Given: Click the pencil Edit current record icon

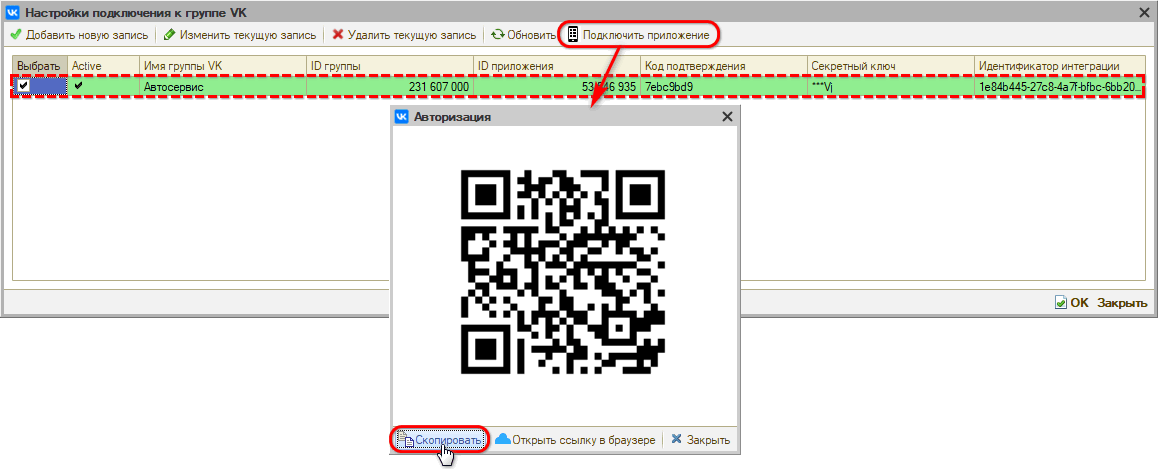Looking at the screenshot, I should click(x=169, y=35).
